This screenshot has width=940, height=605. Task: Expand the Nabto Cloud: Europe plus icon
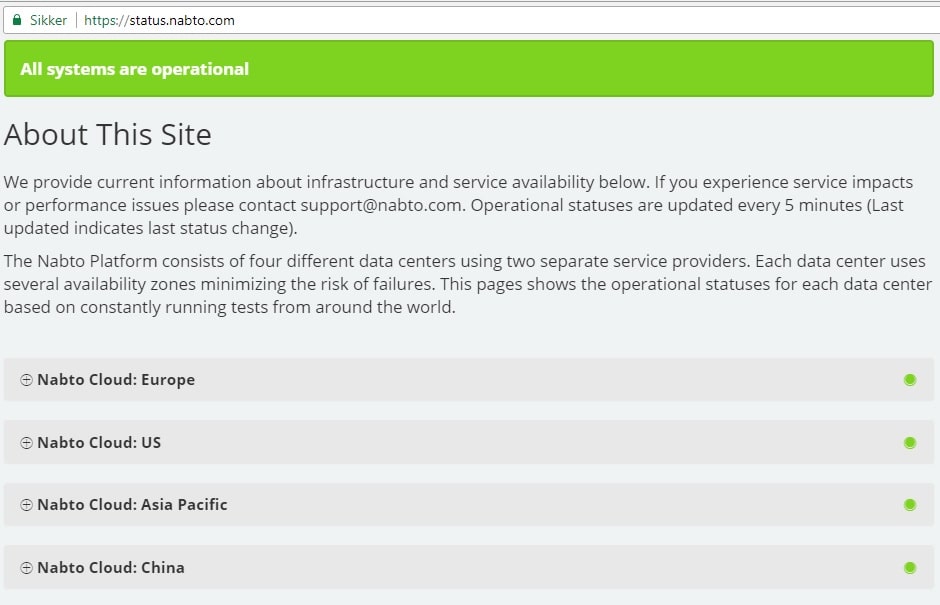(x=26, y=380)
